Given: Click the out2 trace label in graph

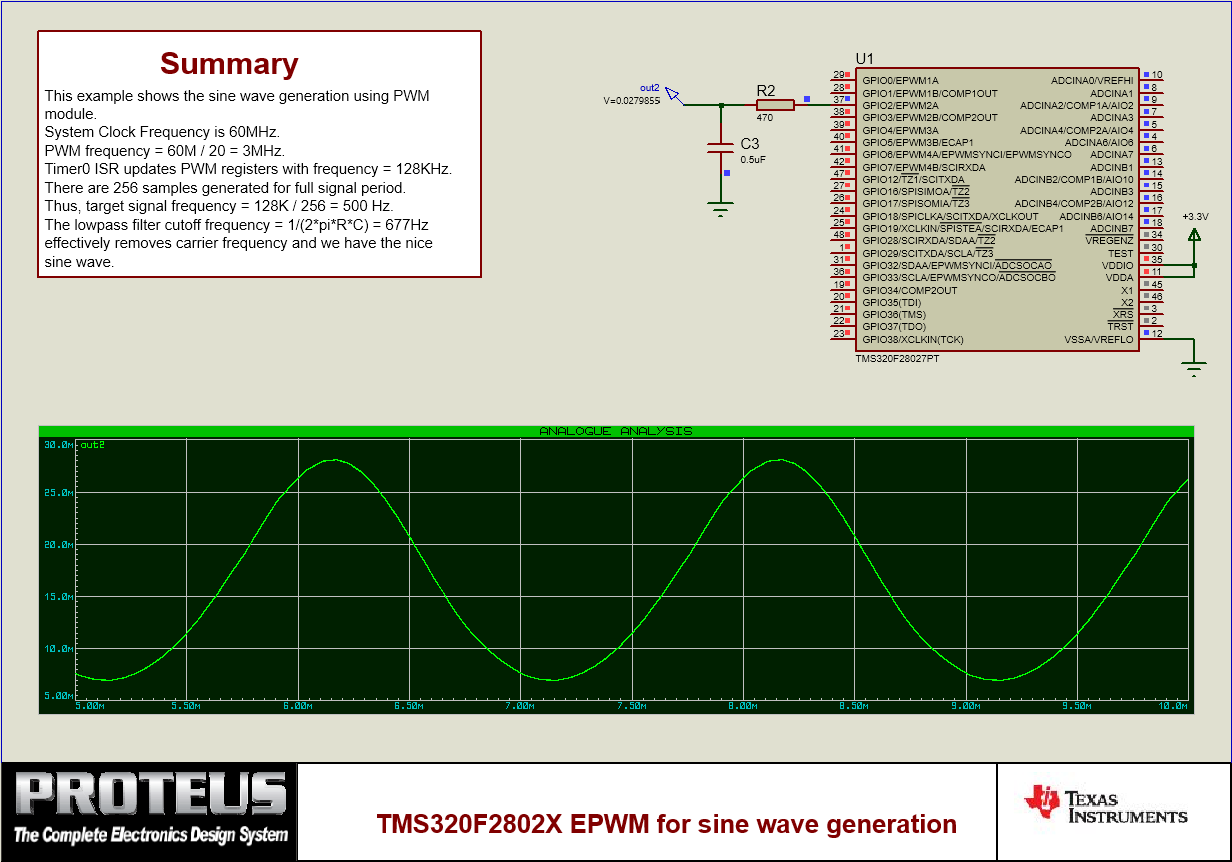Looking at the screenshot, I should click(92, 445).
